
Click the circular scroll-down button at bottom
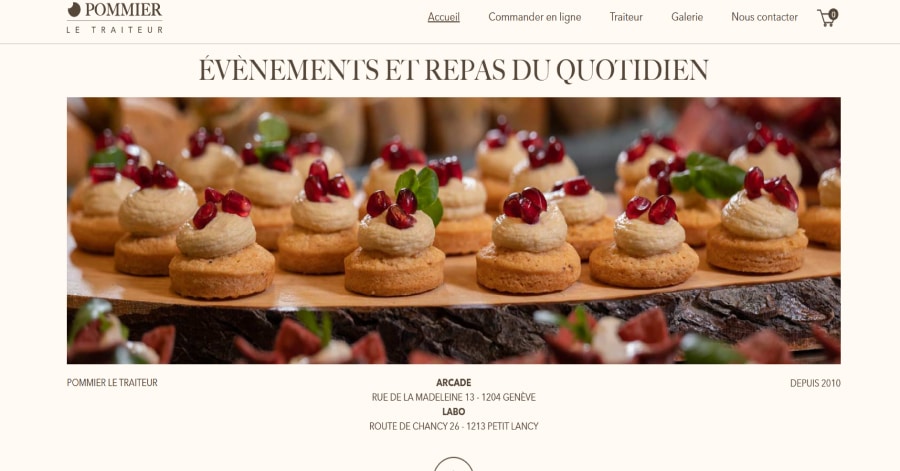tap(453, 464)
